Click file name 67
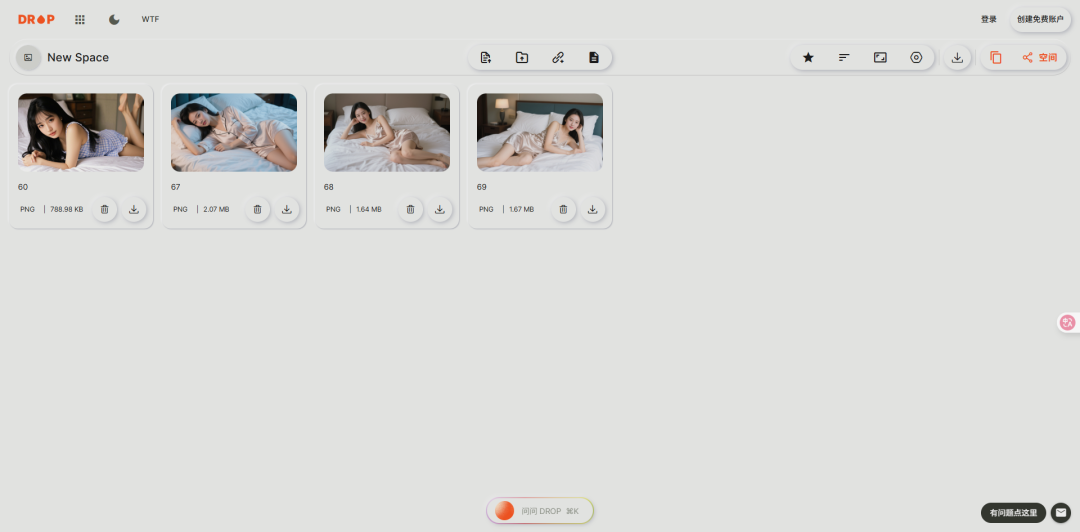The width and height of the screenshot is (1080, 532). 176,187
